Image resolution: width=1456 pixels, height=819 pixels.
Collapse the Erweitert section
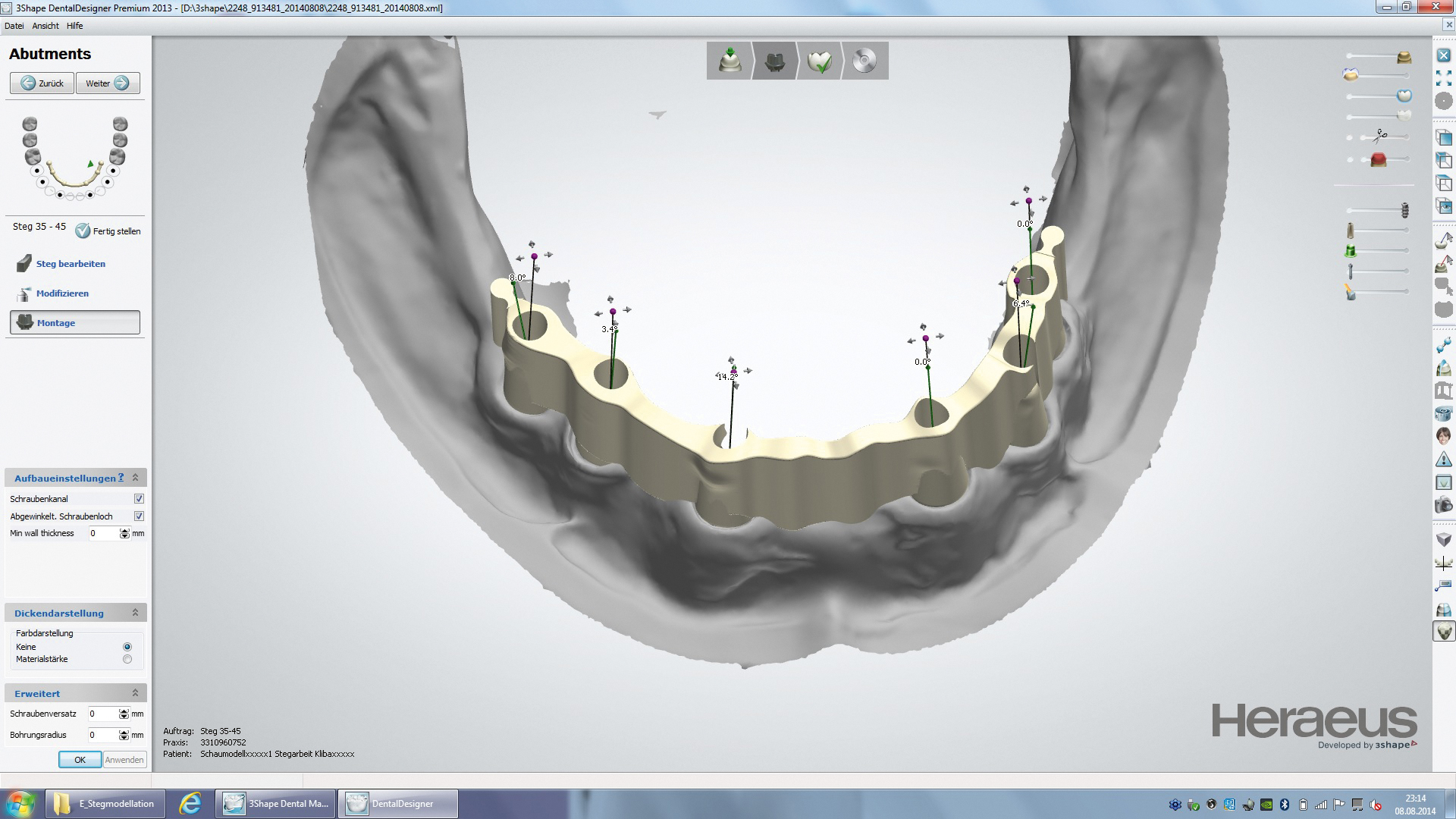(x=135, y=693)
